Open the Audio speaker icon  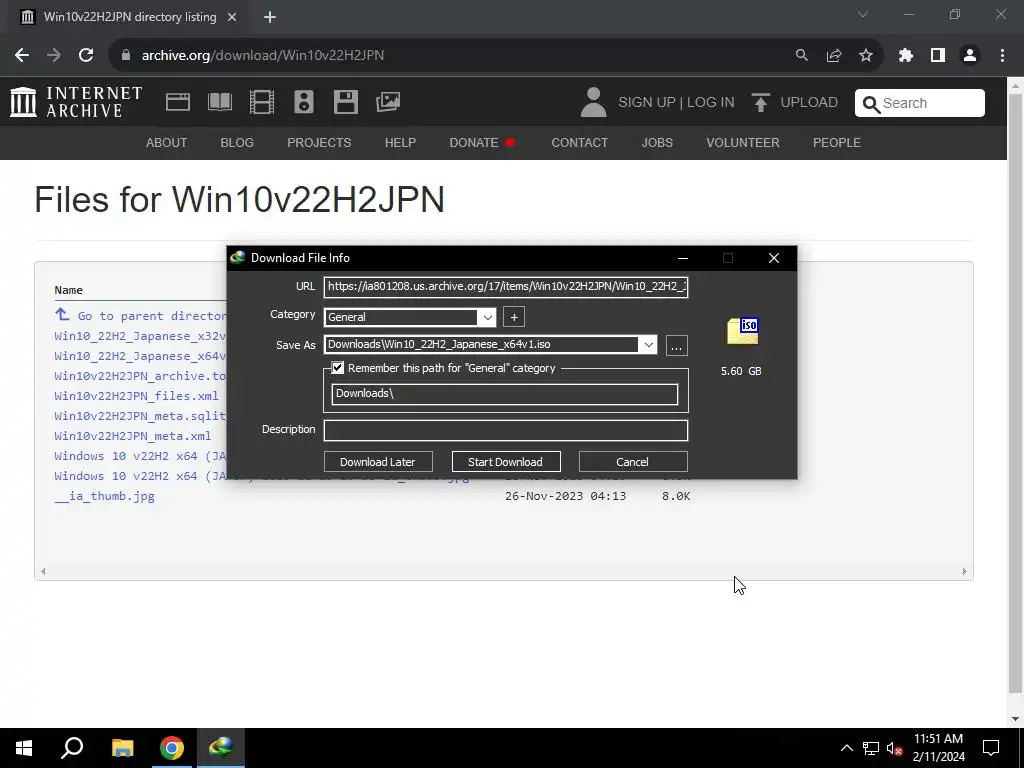pyautogui.click(x=304, y=102)
